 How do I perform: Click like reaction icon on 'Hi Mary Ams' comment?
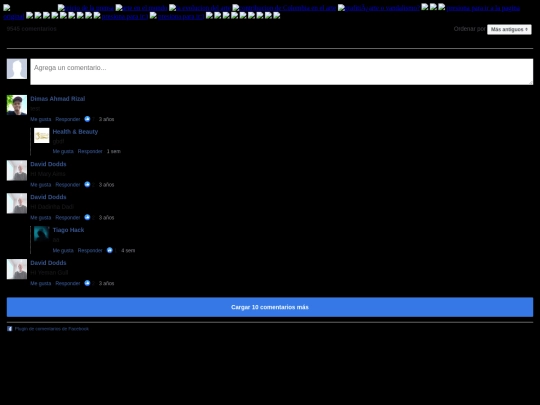(x=87, y=184)
